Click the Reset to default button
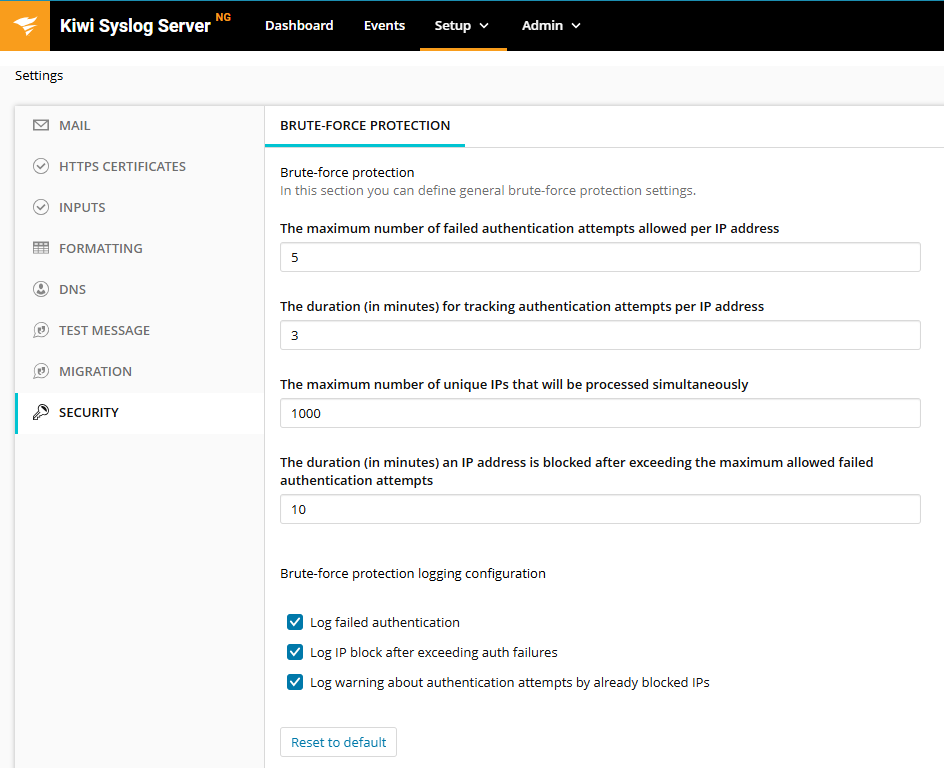The width and height of the screenshot is (944, 768). coord(338,742)
